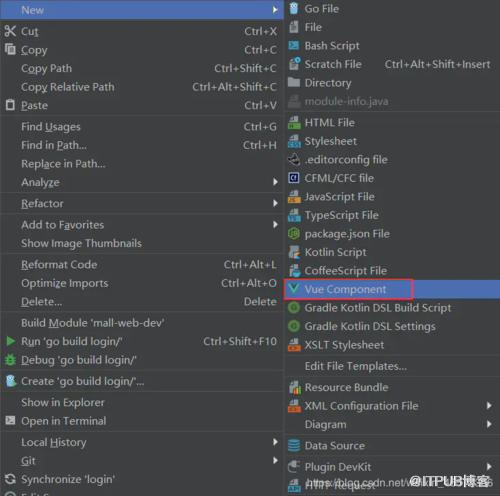The height and width of the screenshot is (496, 500).
Task: Click the green Run arrow icon
Action: click(x=11, y=341)
